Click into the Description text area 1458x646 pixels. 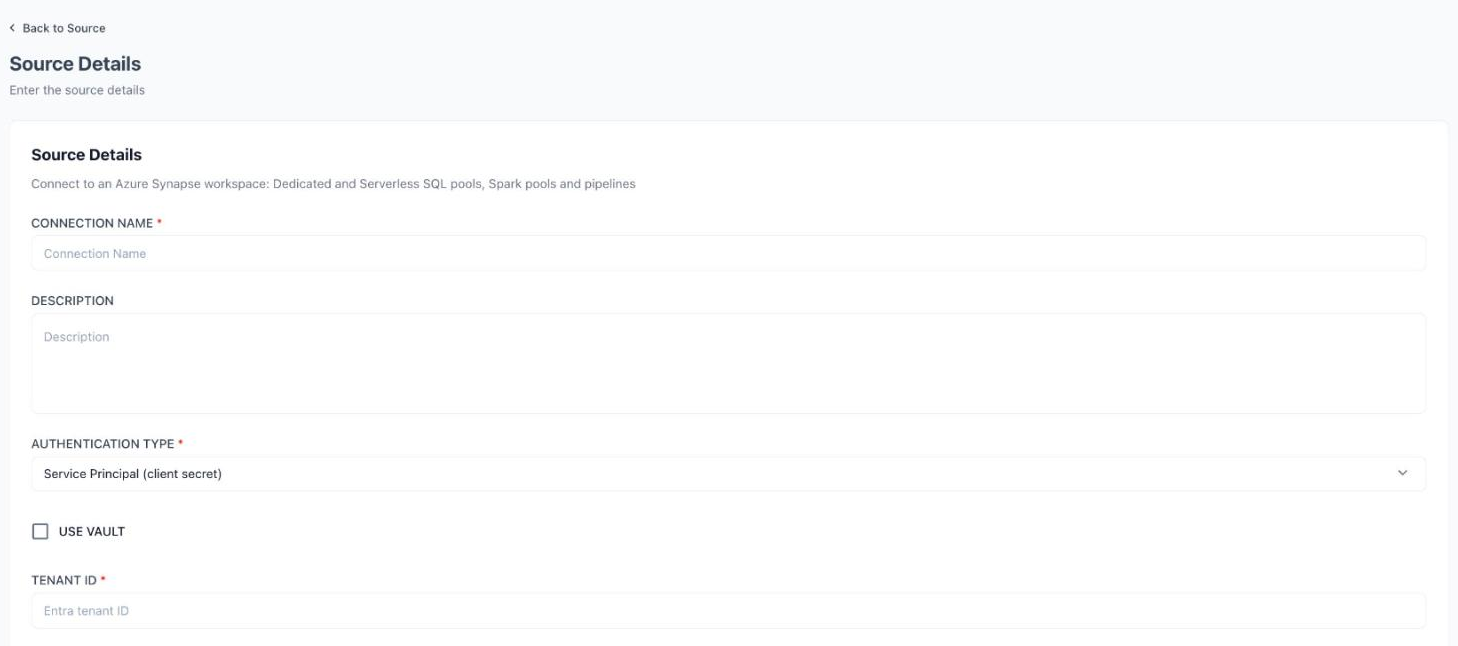728,364
